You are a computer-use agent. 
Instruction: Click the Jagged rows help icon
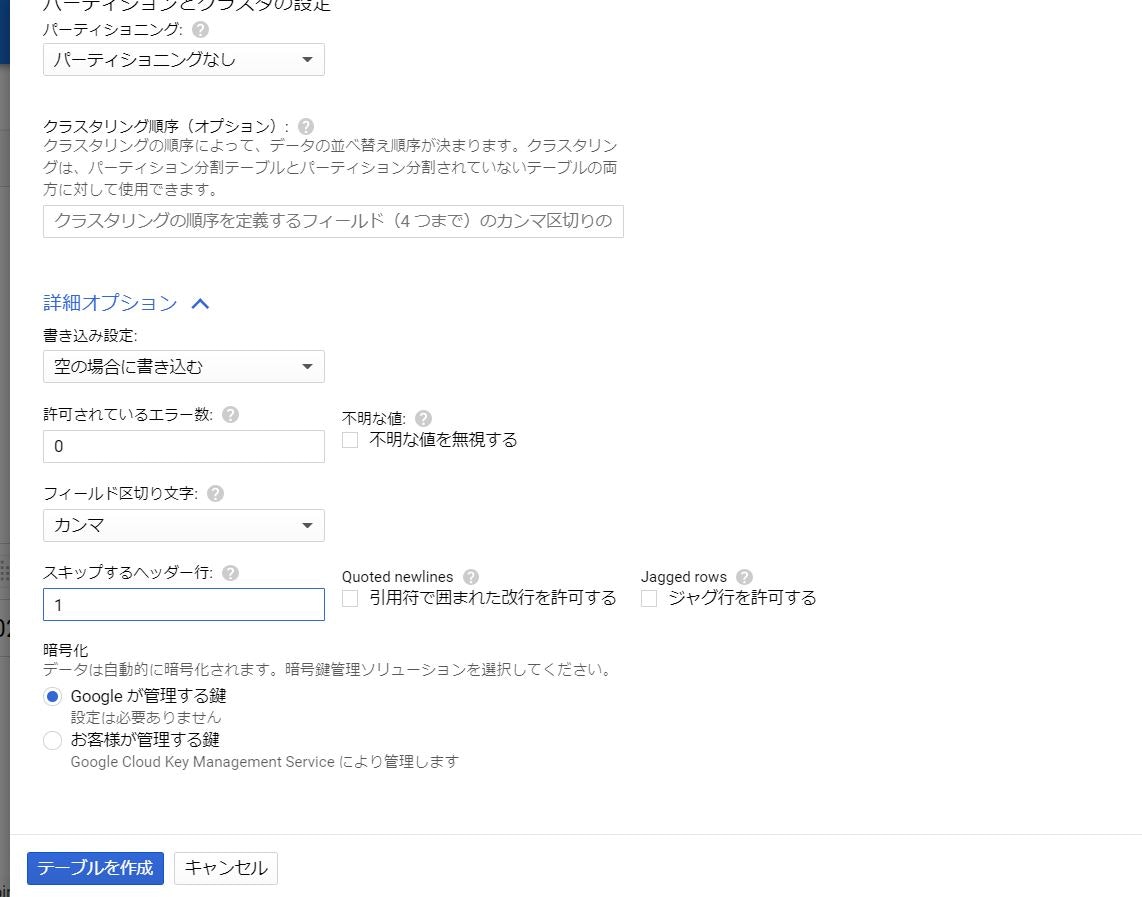[743, 577]
